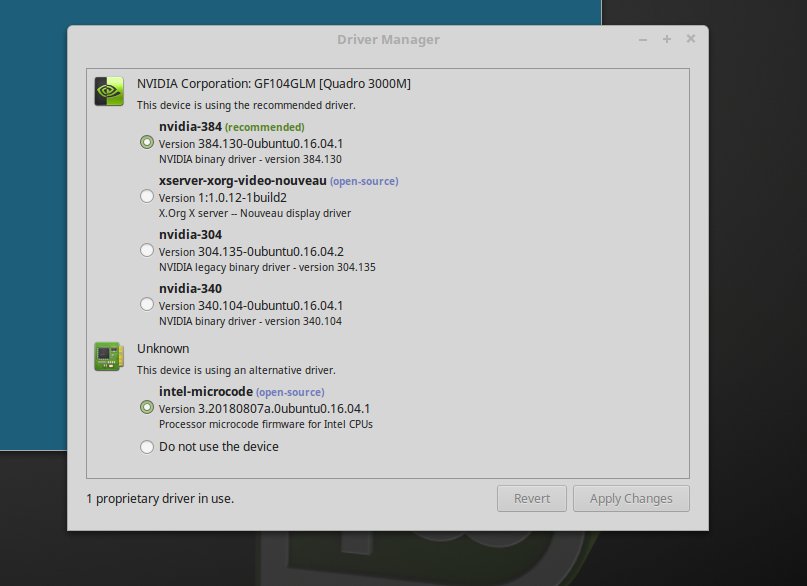Click the bold 'intel-microcode' driver name
The image size is (807, 586).
(206, 392)
